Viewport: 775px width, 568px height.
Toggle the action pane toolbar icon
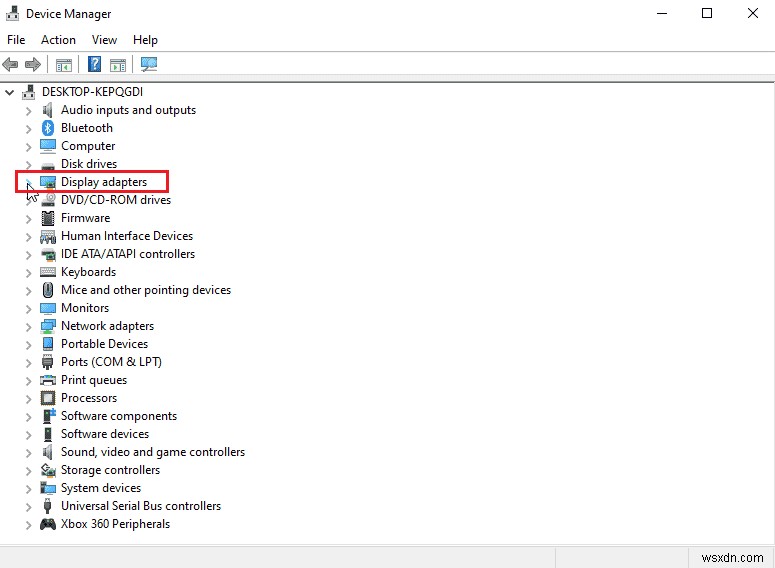tap(118, 65)
